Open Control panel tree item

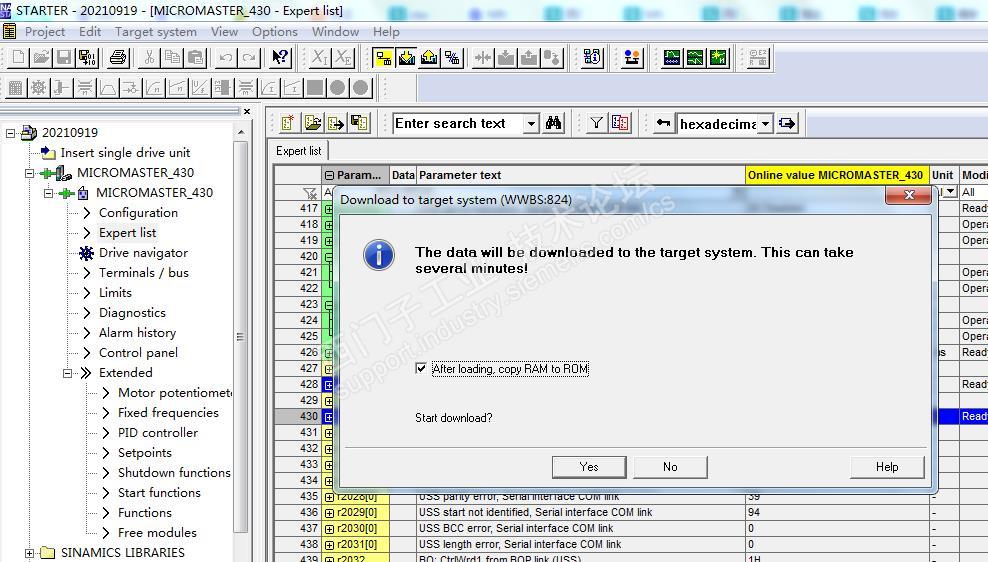(x=138, y=353)
